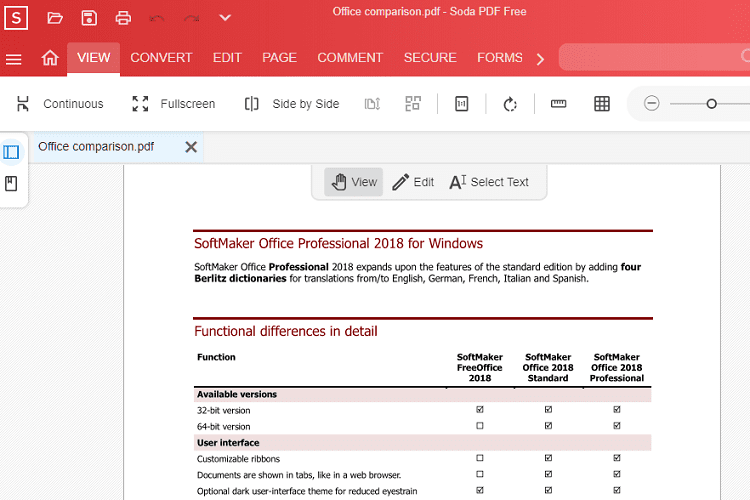This screenshot has width=750, height=500.
Task: Close the Office comparison.pdf tab
Action: (x=191, y=147)
